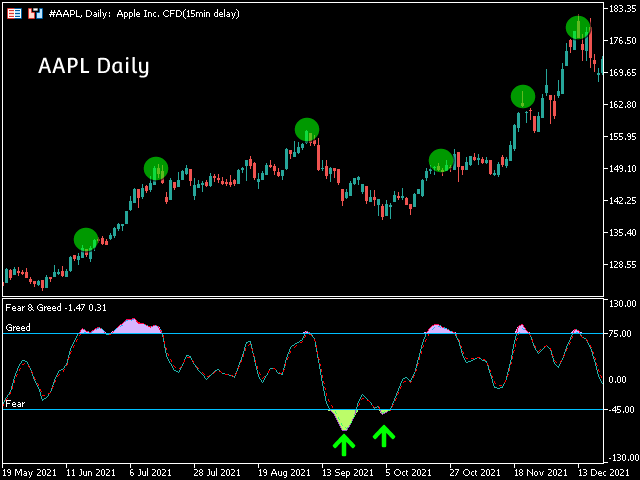Click the 0.00 indicator scale value
640x480 pixels.
[618, 380]
